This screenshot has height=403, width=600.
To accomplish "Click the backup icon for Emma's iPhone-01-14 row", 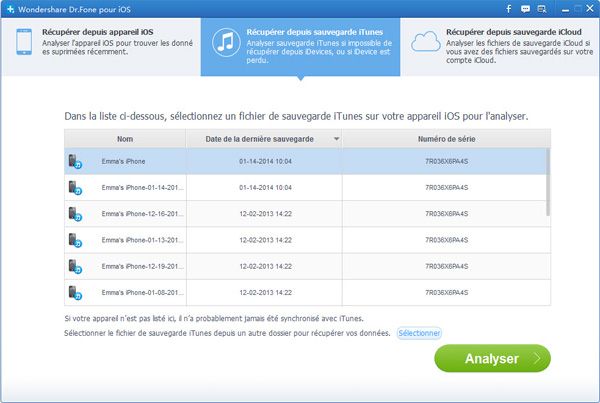I will coord(75,188).
